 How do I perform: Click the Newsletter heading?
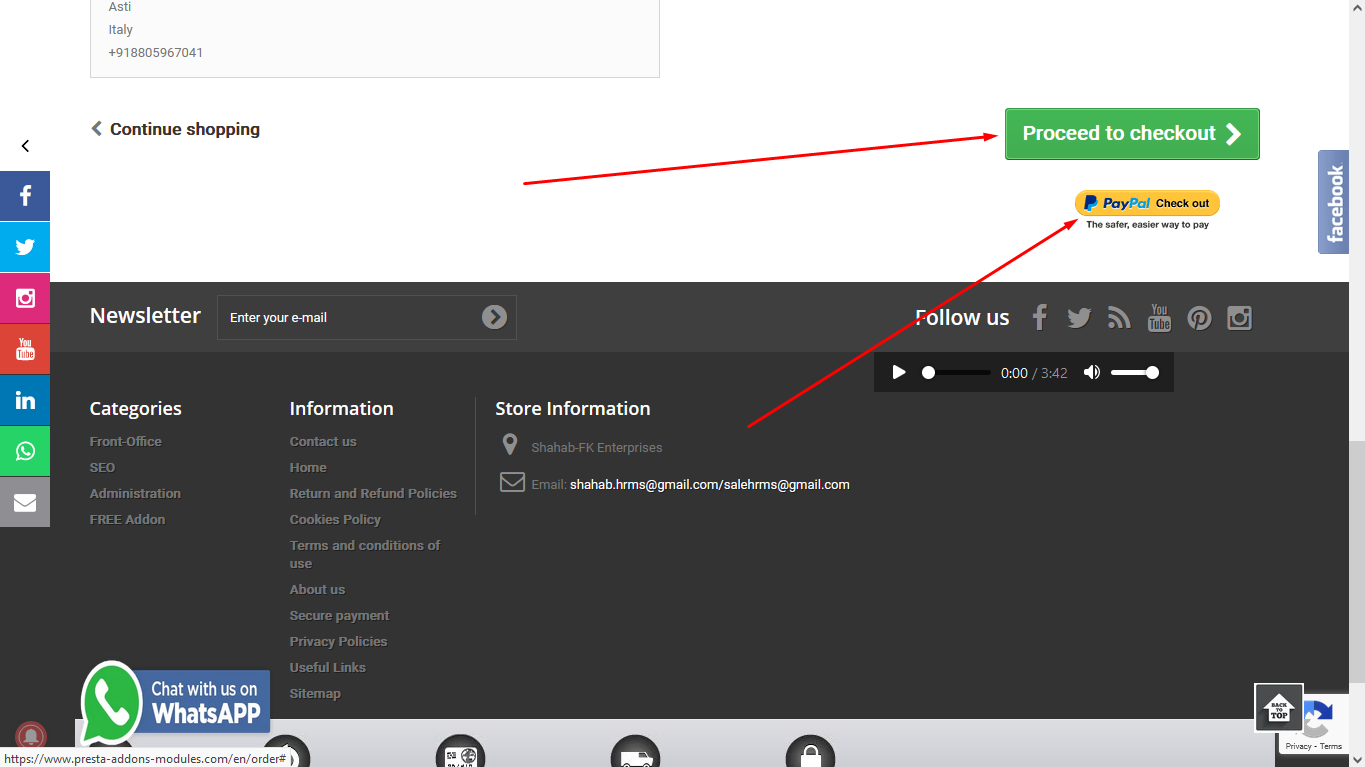tap(145, 315)
